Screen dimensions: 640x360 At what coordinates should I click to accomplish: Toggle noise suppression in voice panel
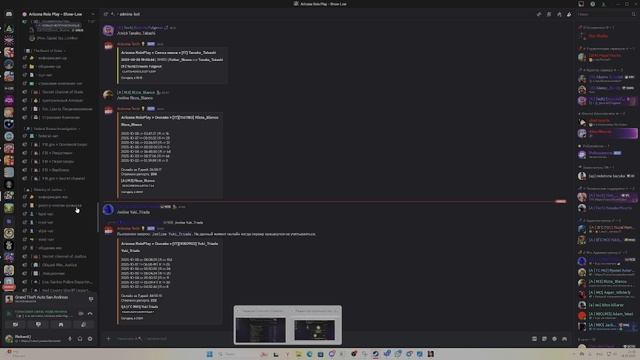81,313
